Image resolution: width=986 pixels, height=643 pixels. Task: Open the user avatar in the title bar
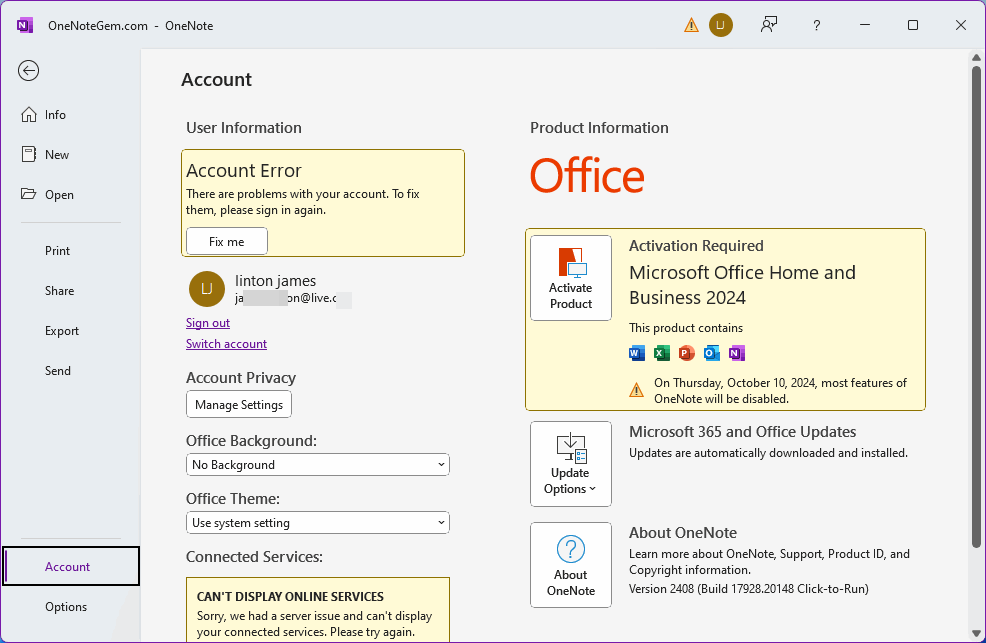tap(721, 25)
